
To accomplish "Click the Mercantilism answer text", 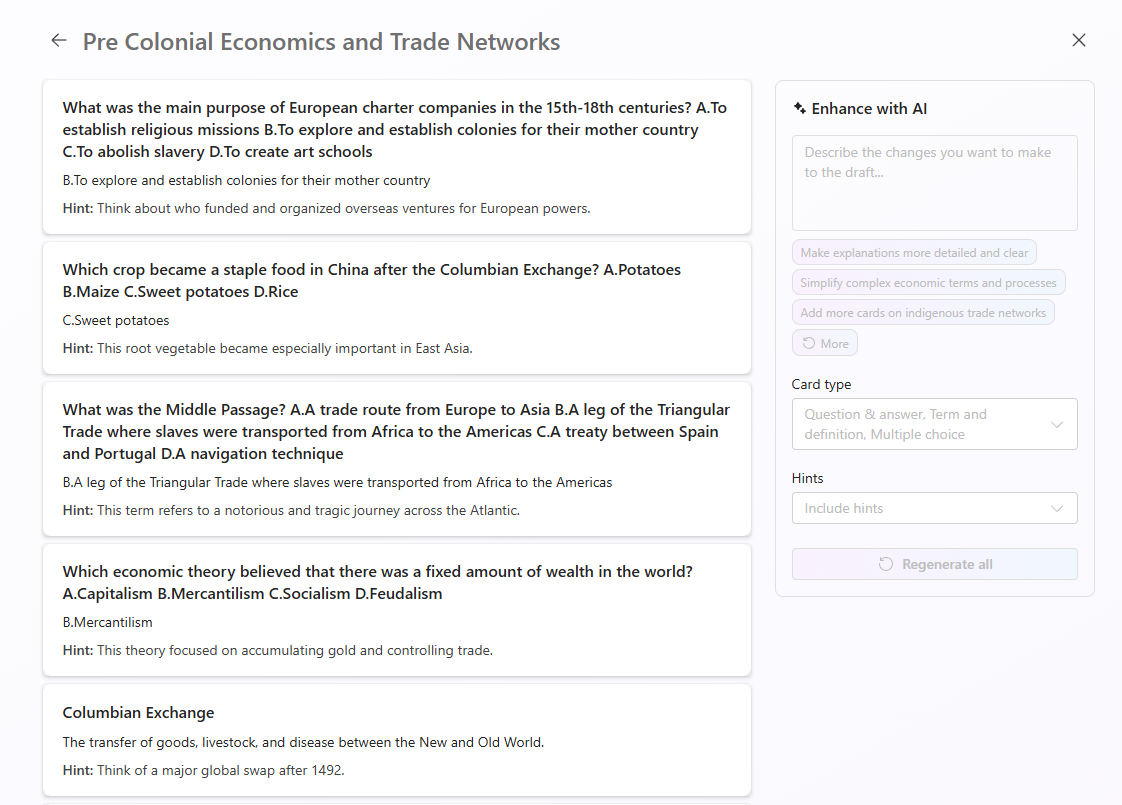I will [x=108, y=622].
